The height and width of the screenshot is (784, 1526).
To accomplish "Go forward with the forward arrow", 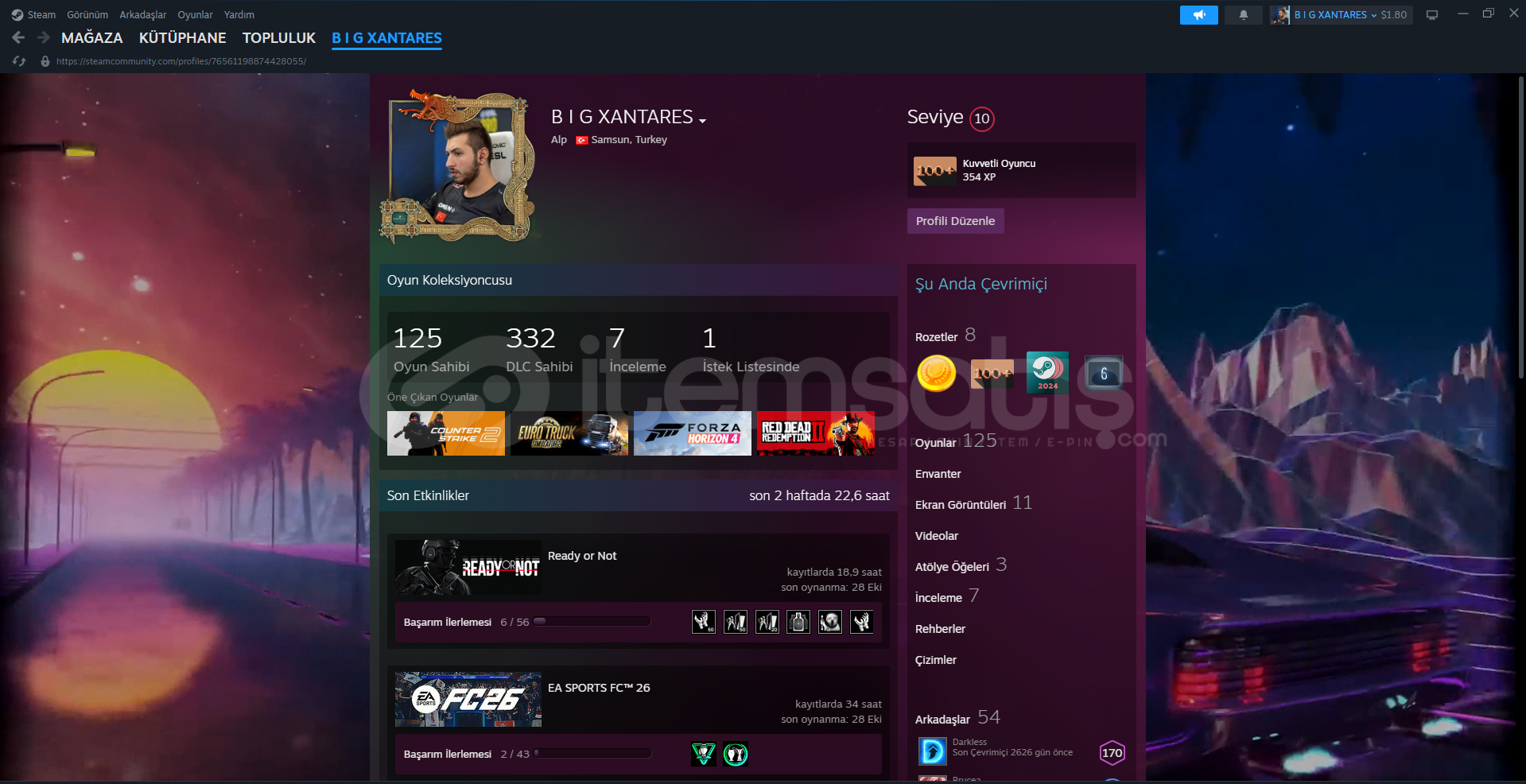I will pos(44,37).
